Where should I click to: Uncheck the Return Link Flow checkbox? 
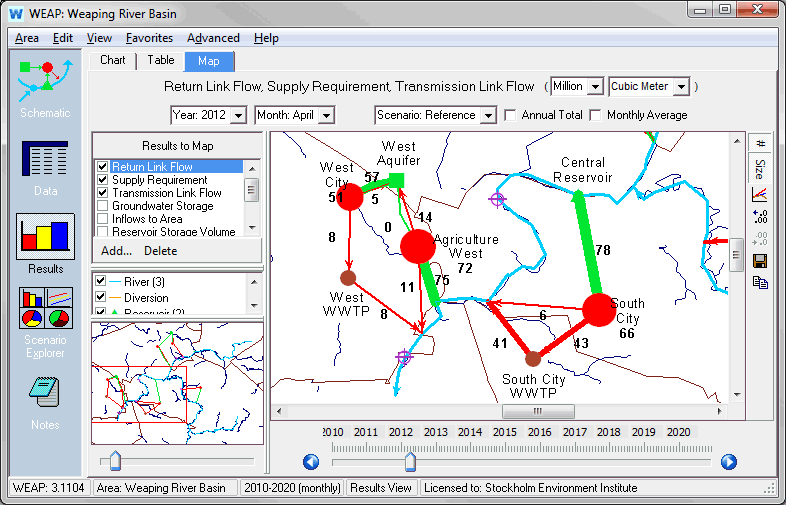click(x=102, y=167)
